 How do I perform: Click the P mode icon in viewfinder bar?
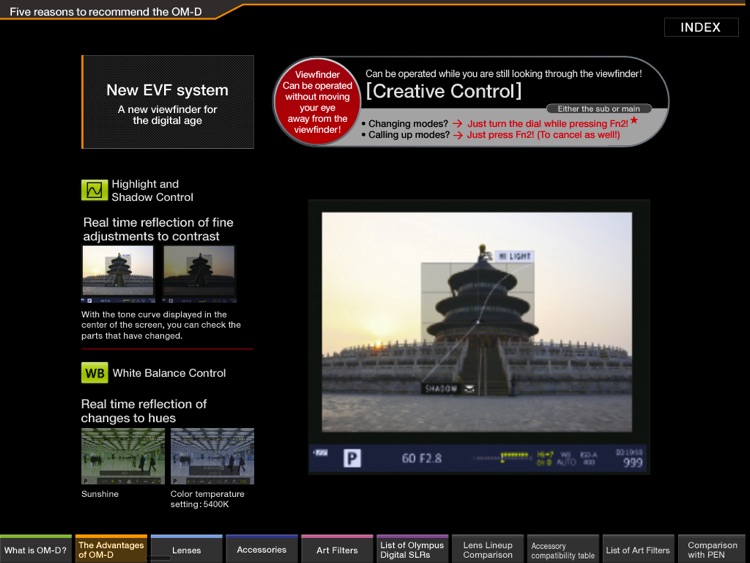352,458
